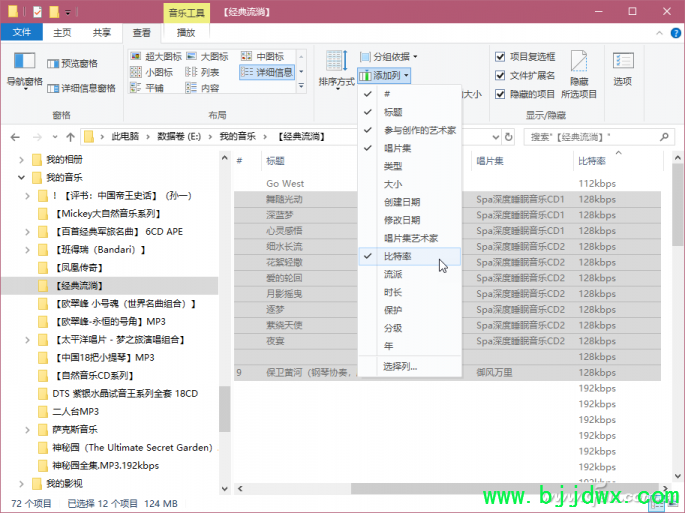Toggle Hidden items (隐藏的项目) checkbox
The image size is (685, 513).
pos(500,94)
